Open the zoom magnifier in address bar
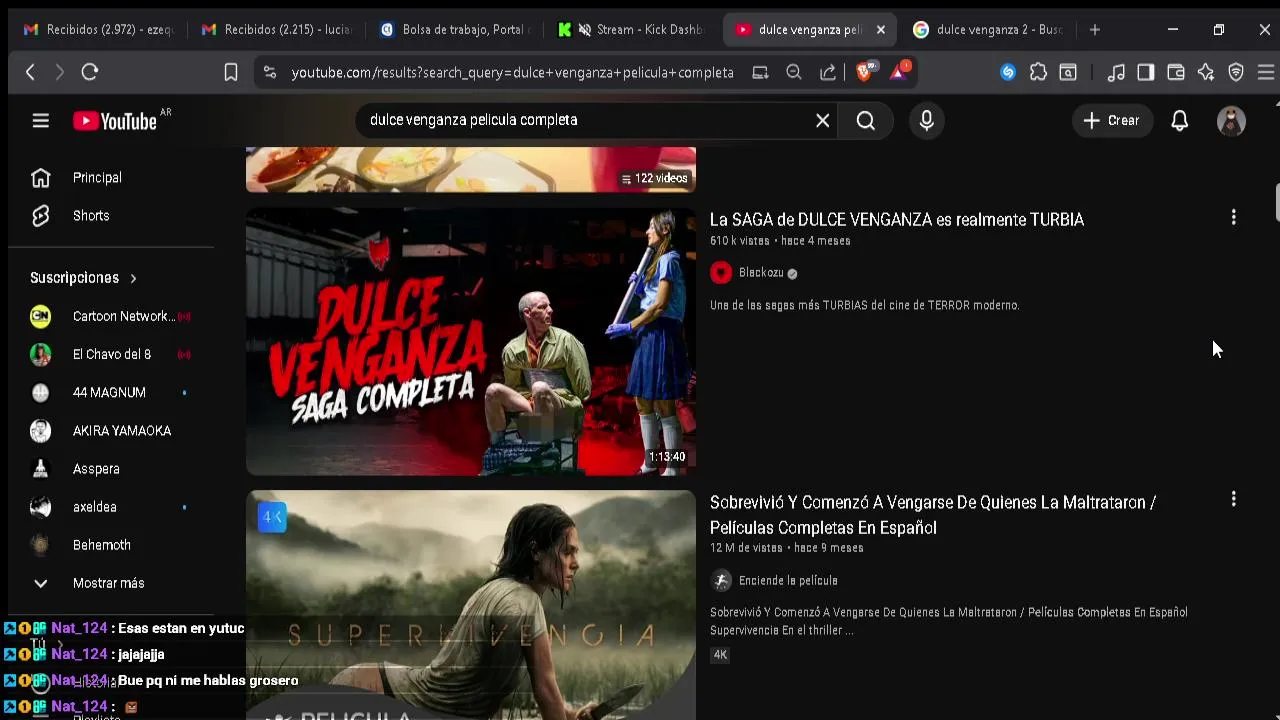This screenshot has height=720, width=1280. pos(794,72)
